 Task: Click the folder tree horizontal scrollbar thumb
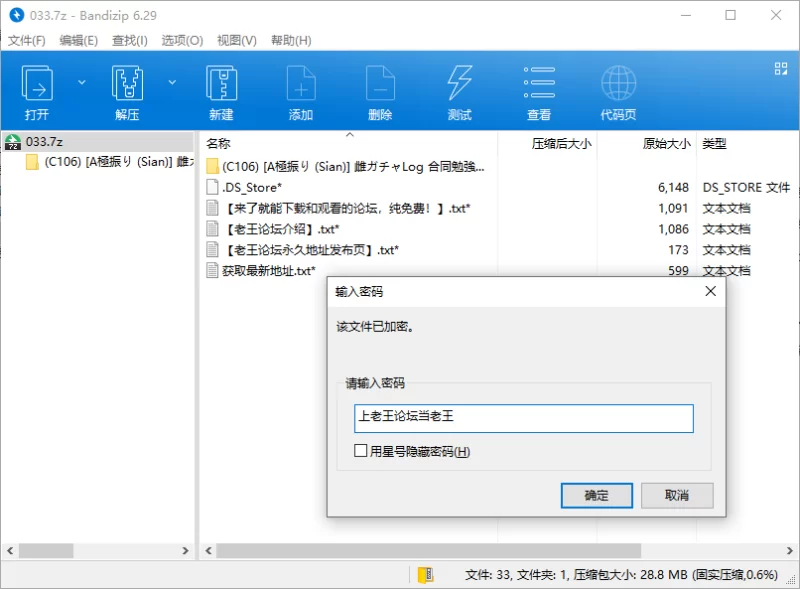46,551
